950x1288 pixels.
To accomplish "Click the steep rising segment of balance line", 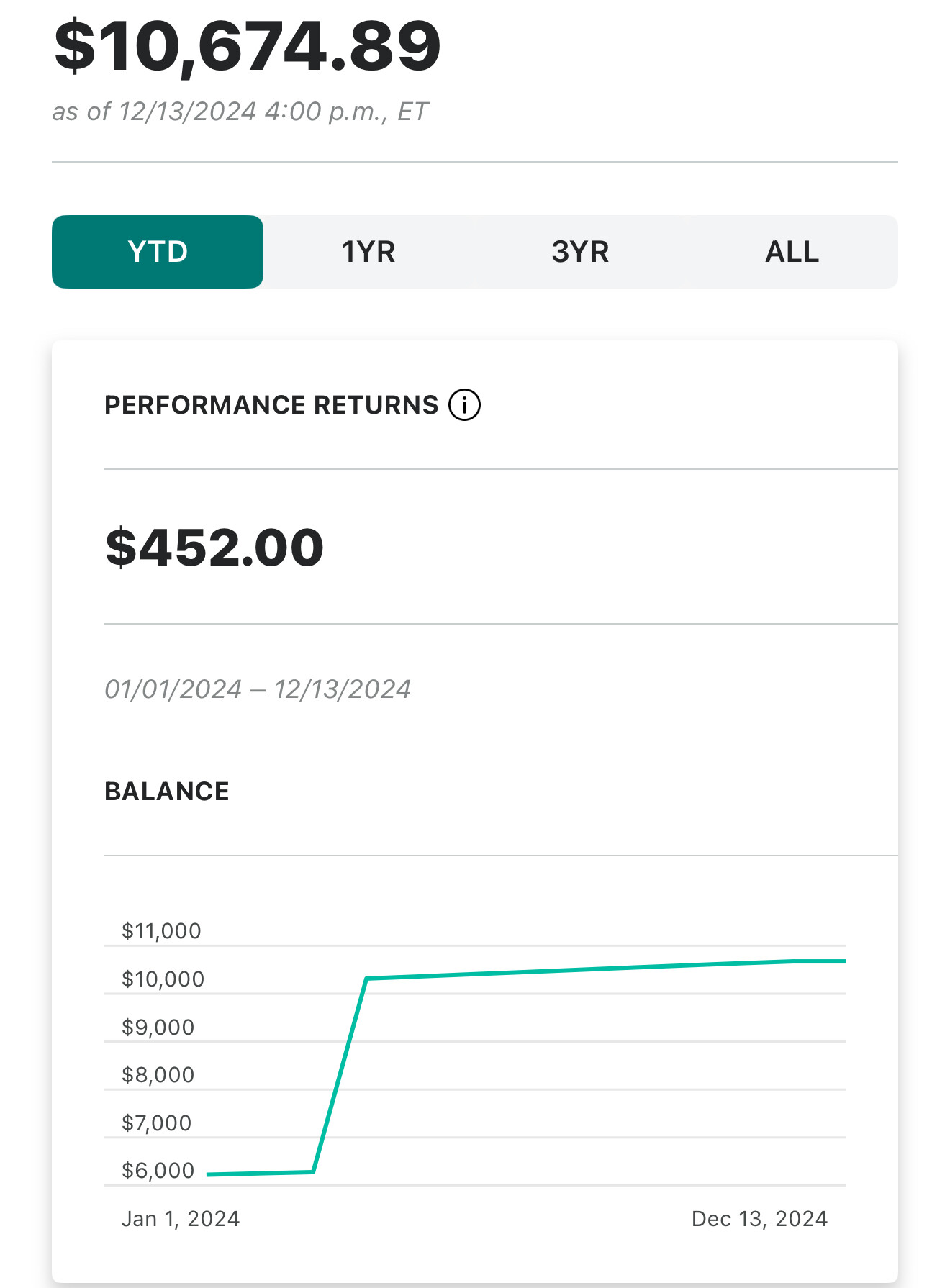I will [x=340, y=1076].
